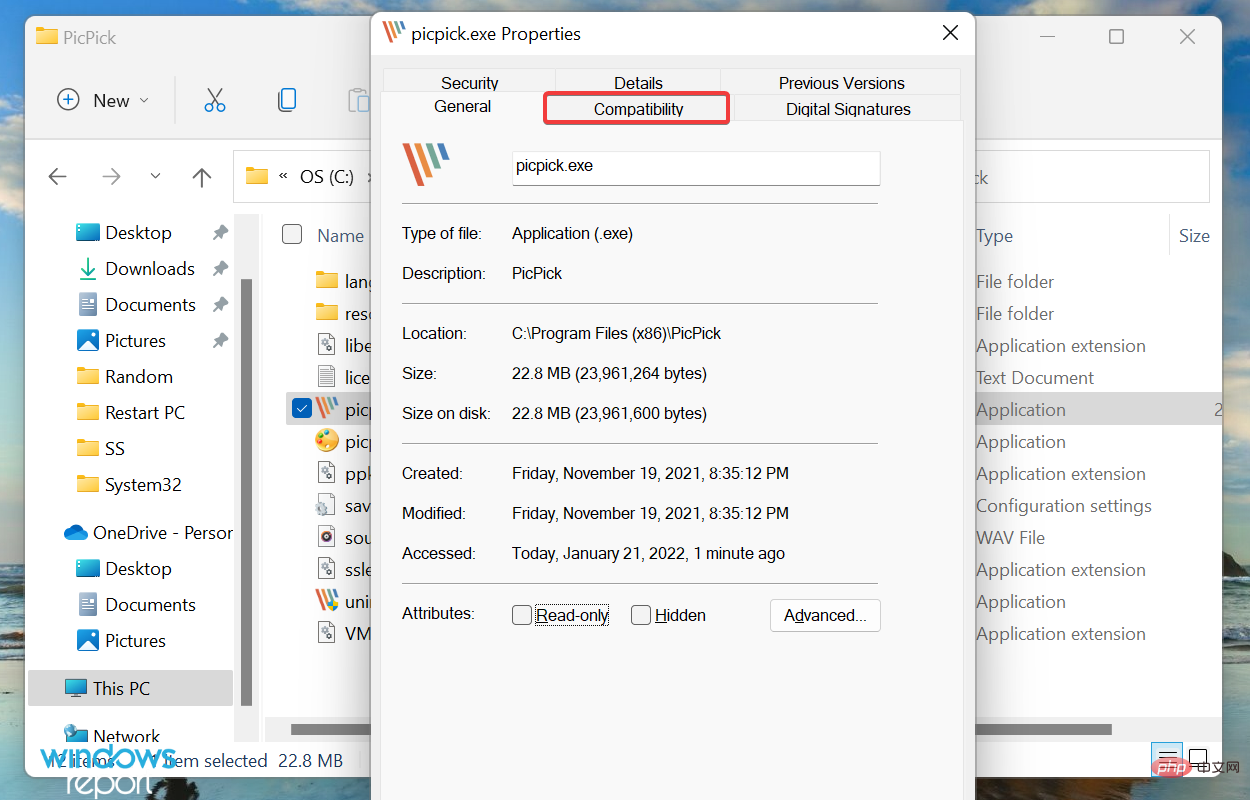Go up one folder level
The image size is (1250, 800).
(x=202, y=177)
